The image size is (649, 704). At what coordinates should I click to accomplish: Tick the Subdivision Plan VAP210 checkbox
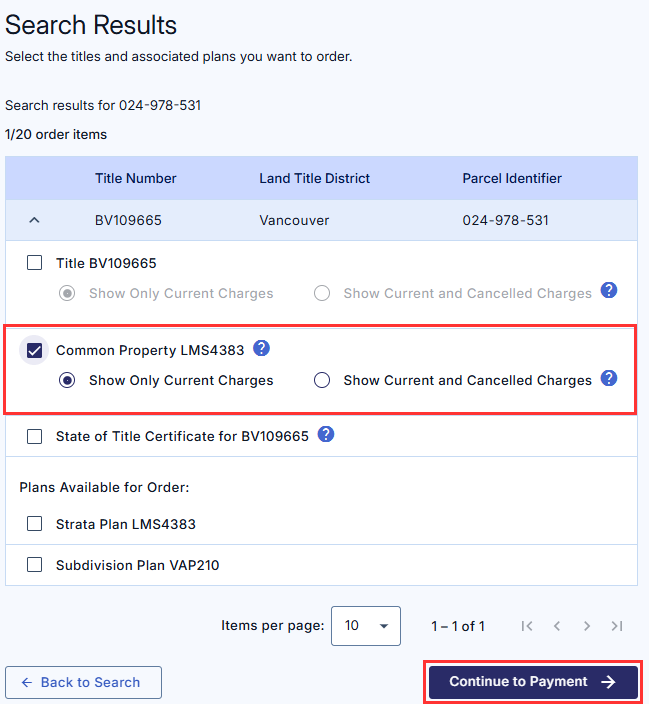click(35, 565)
